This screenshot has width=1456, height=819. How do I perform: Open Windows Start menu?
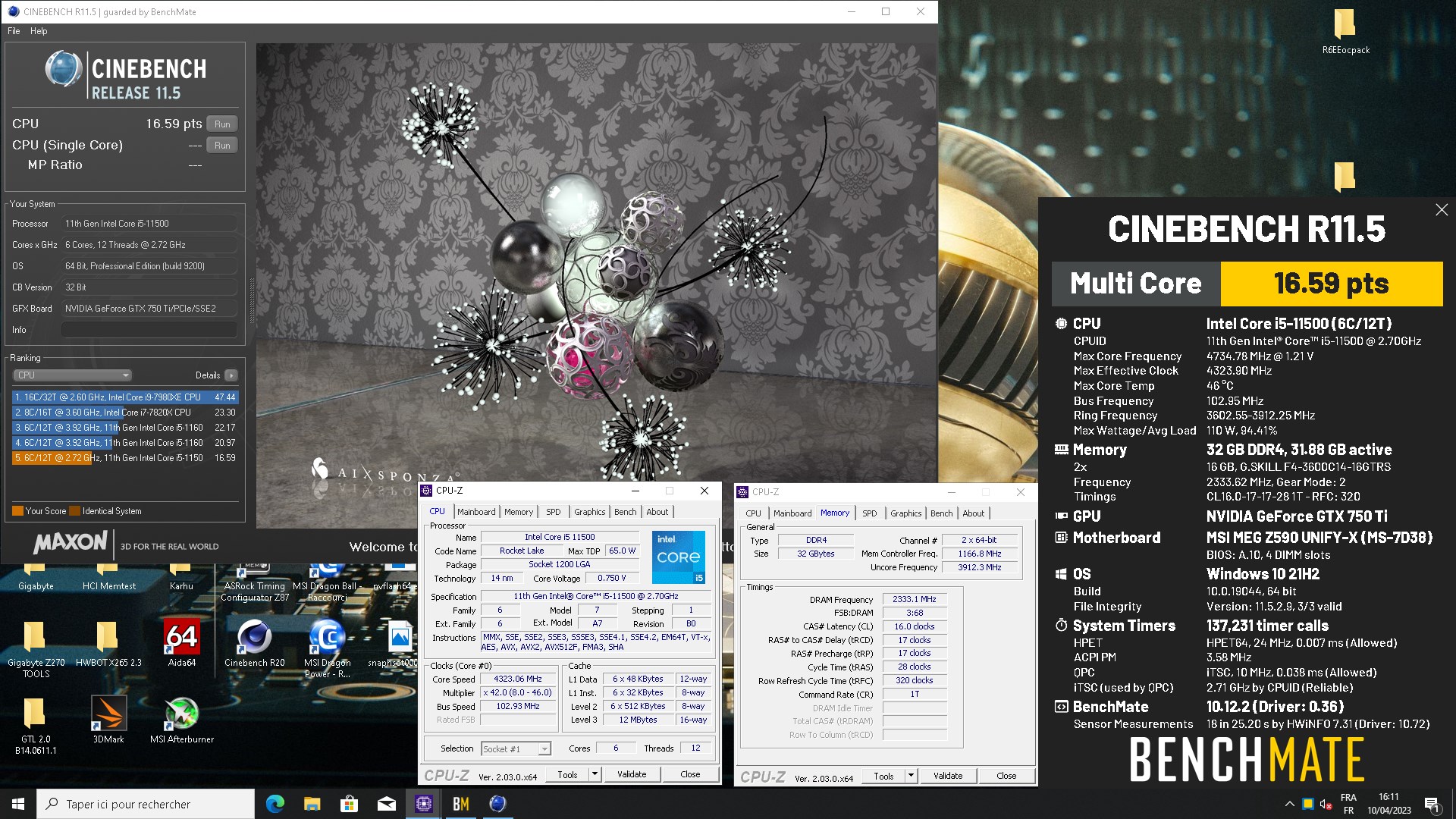tap(18, 804)
